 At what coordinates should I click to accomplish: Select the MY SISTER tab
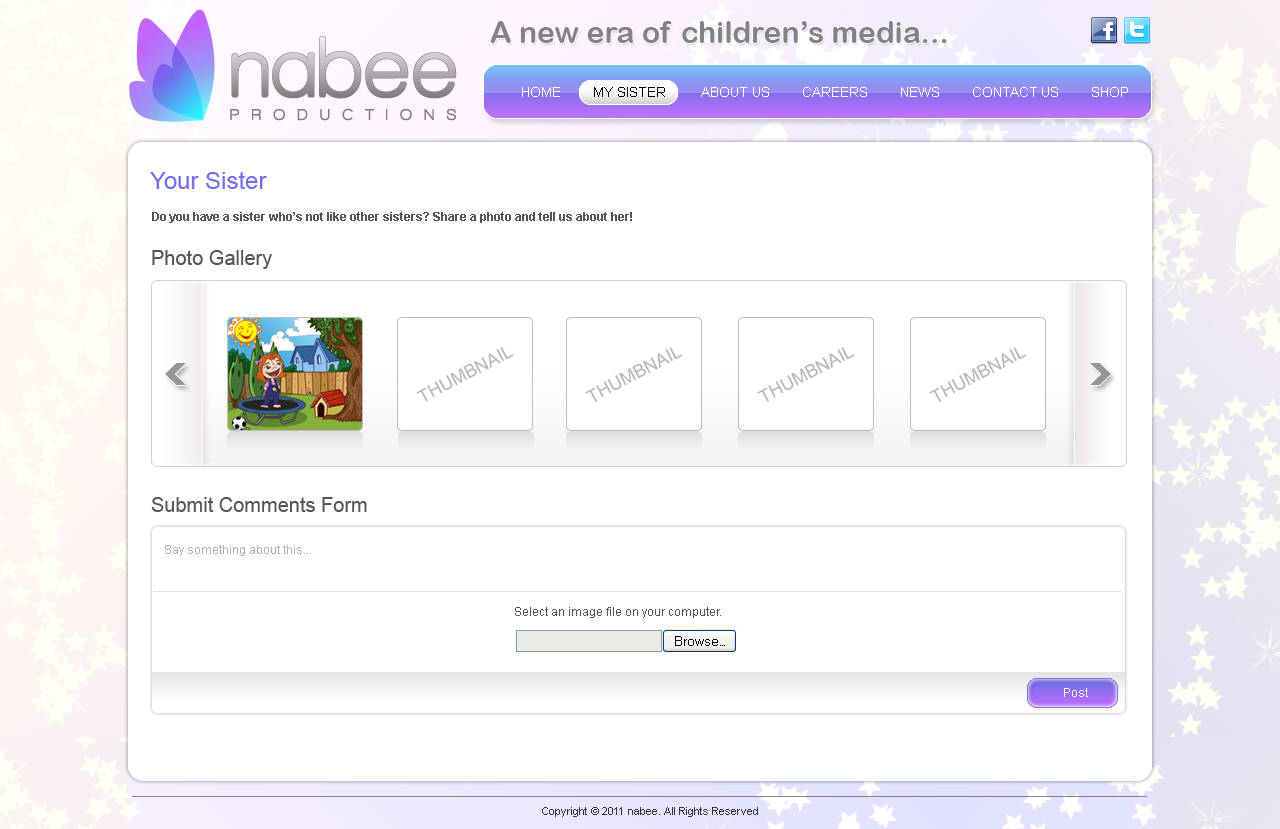tap(628, 92)
